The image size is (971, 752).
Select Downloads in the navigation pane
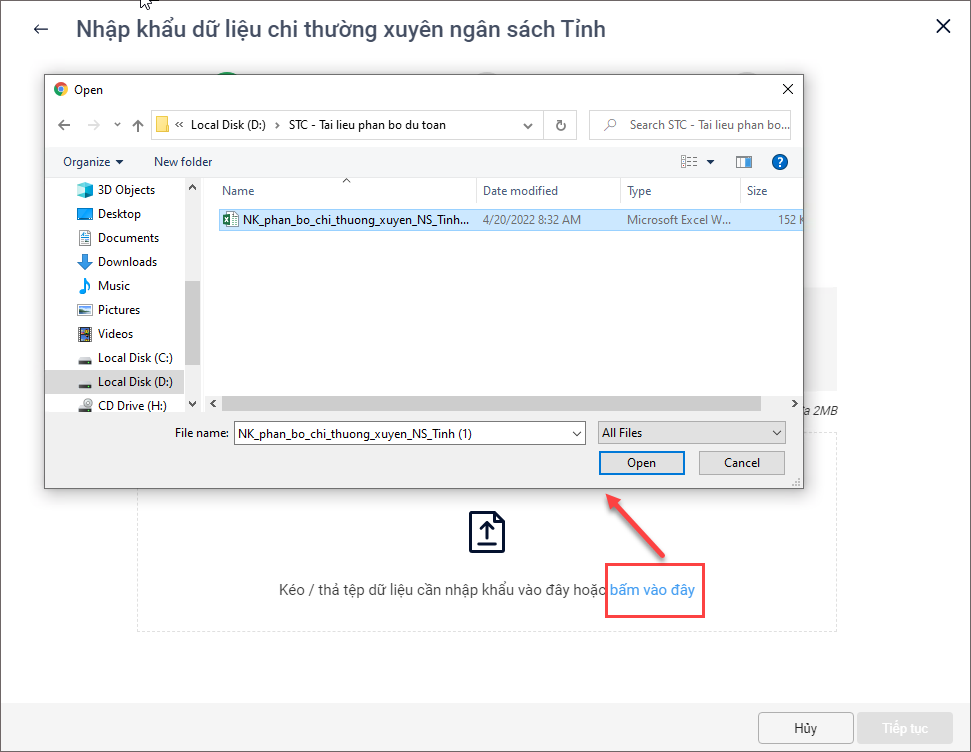[127, 262]
